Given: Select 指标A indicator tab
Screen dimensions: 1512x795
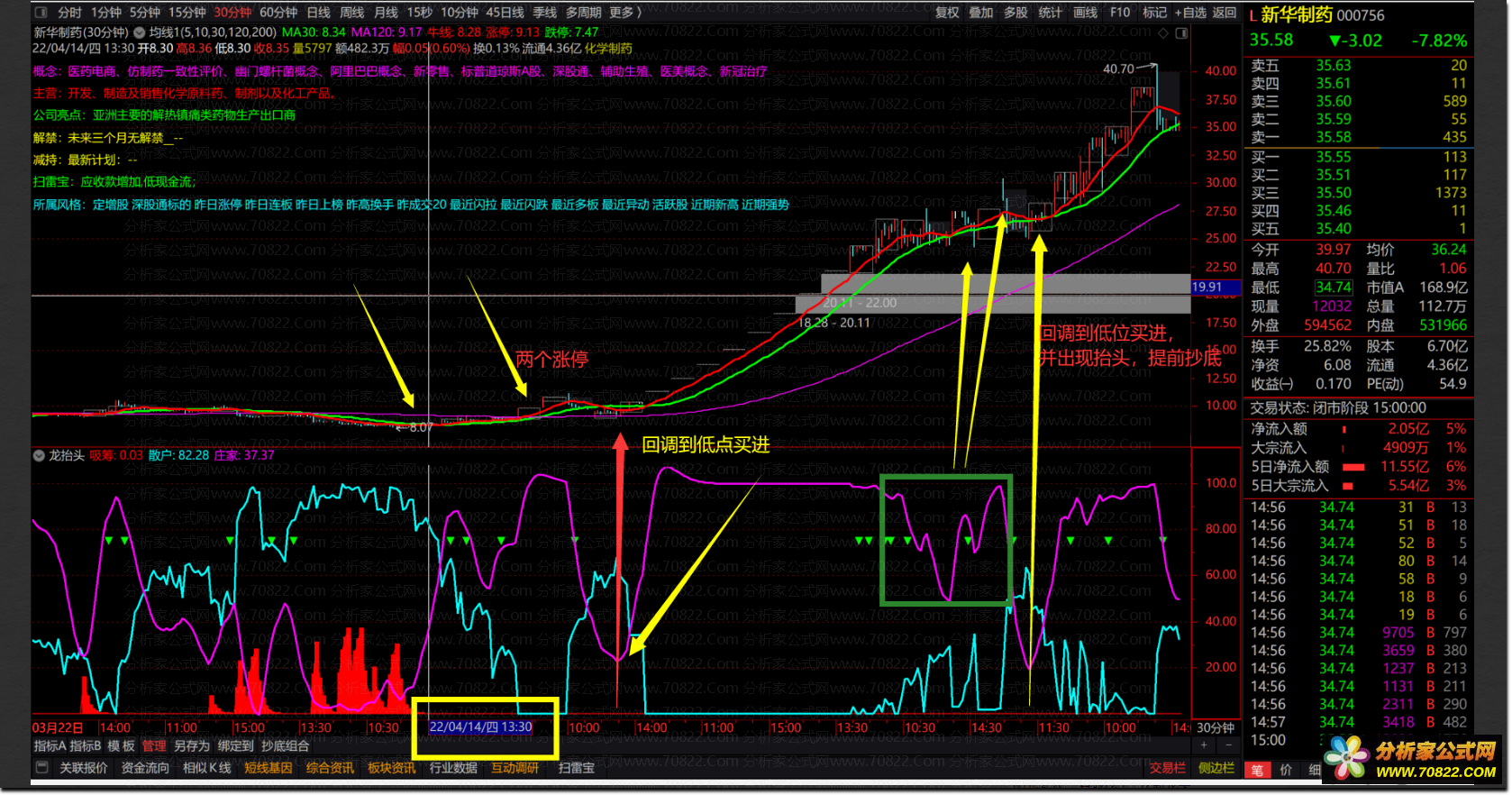Looking at the screenshot, I should 50,746.
